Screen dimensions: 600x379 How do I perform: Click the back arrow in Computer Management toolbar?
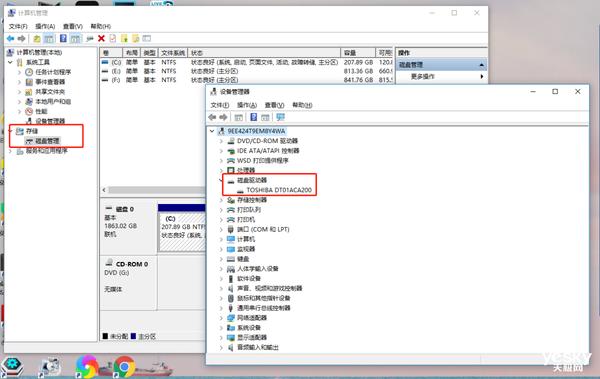pos(10,39)
